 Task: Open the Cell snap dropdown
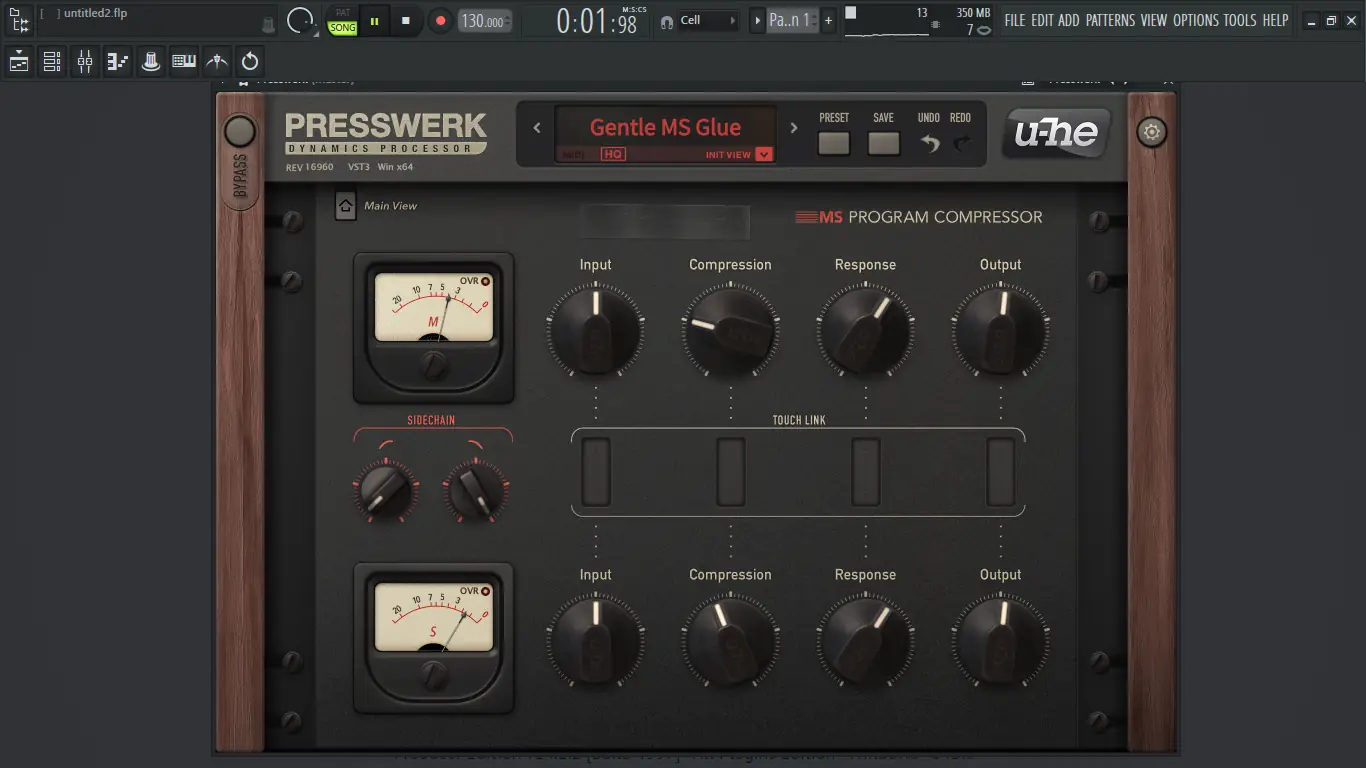point(709,20)
